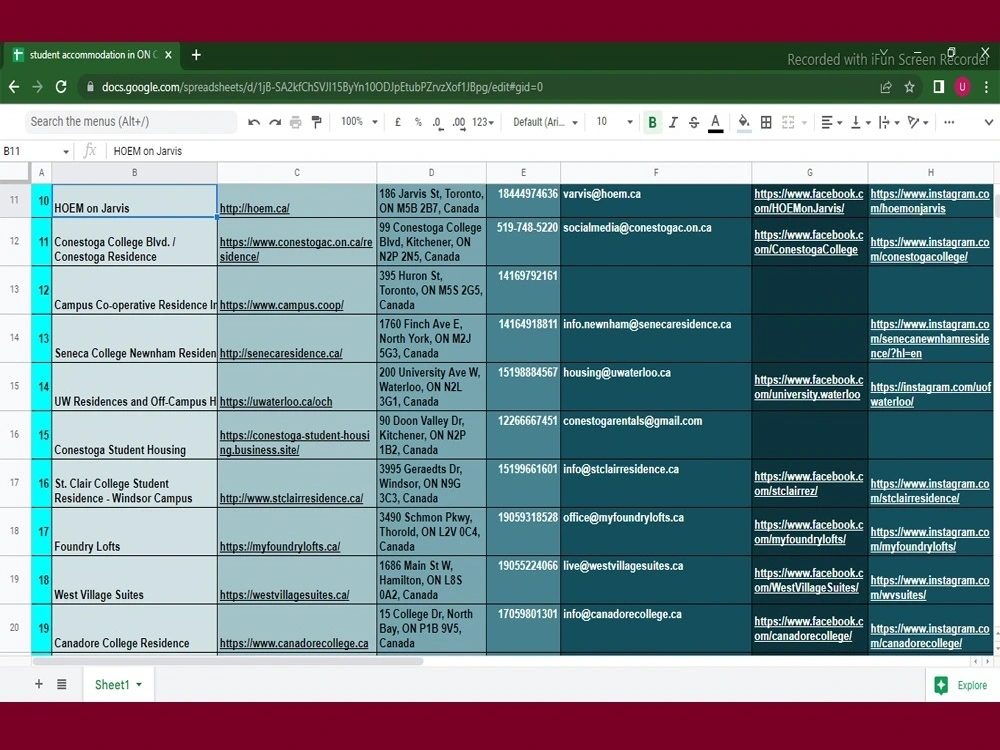Close the student accommodation tab

tap(168, 55)
